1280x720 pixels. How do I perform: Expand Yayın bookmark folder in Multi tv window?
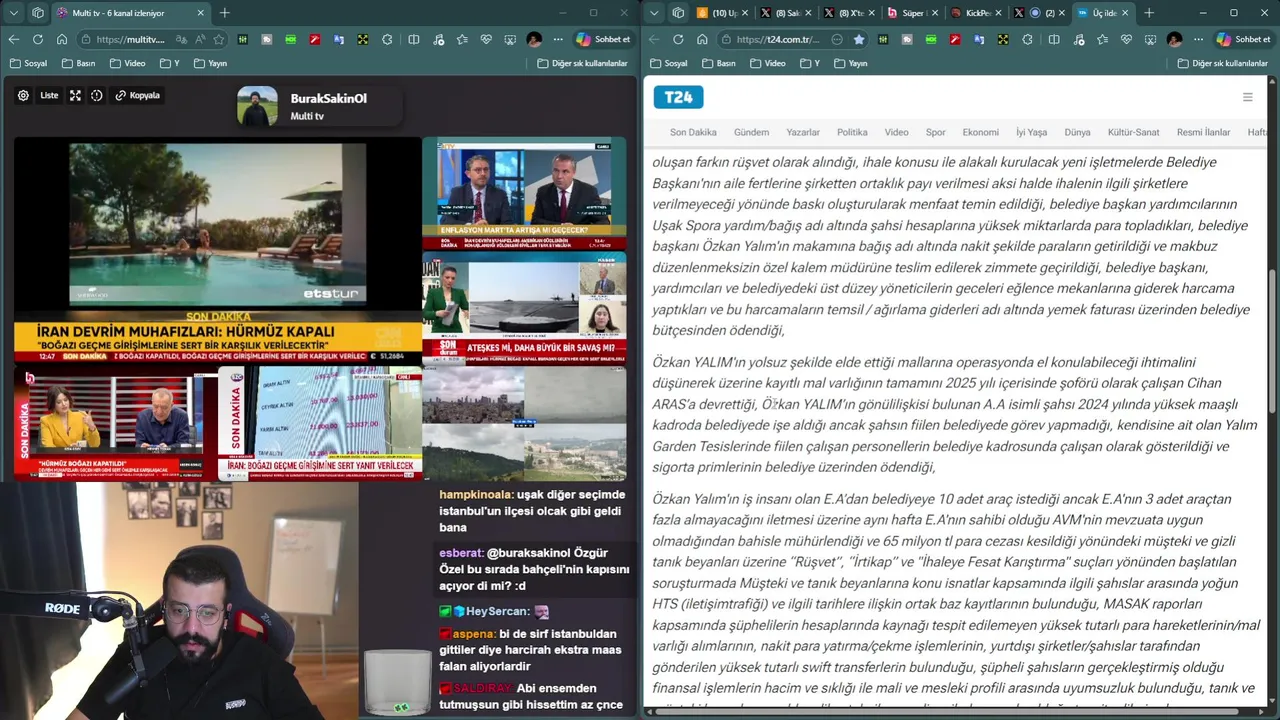point(210,63)
